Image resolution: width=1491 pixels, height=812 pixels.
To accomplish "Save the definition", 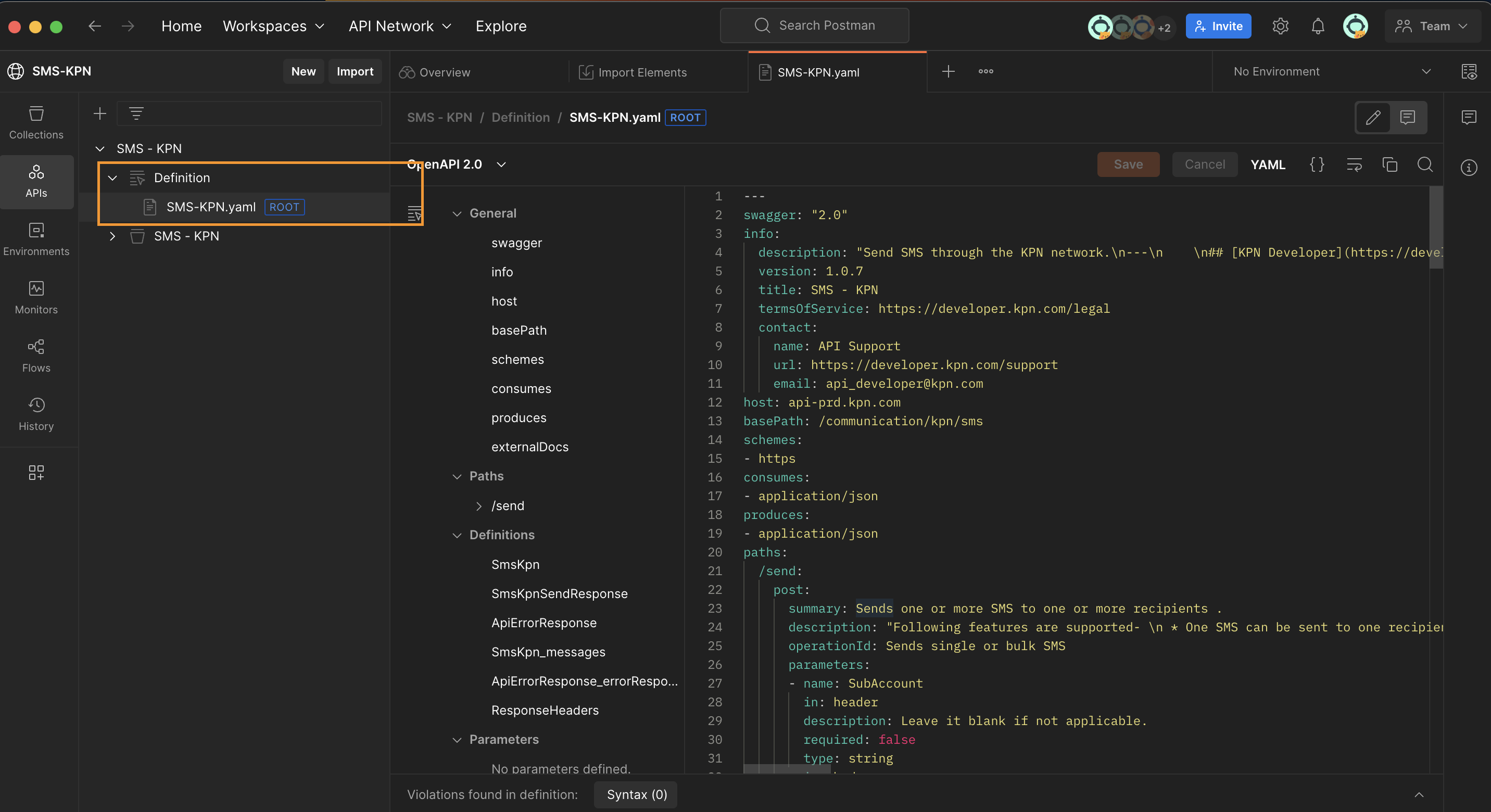I will (x=1128, y=164).
